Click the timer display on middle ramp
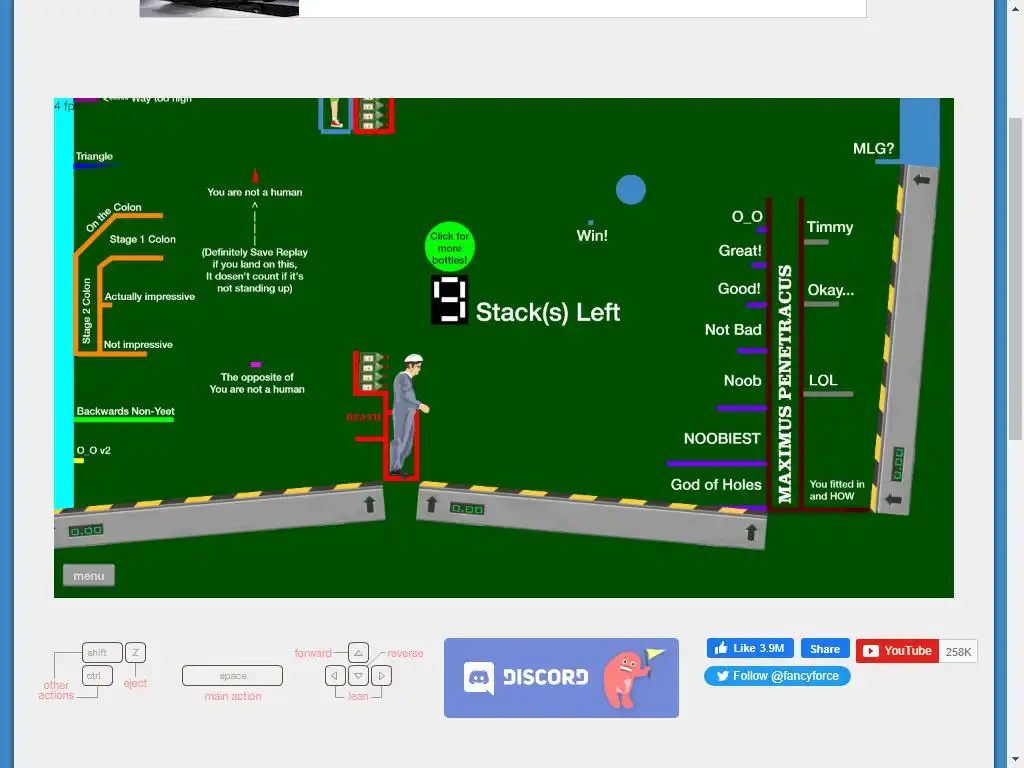The image size is (1024, 768). point(467,509)
